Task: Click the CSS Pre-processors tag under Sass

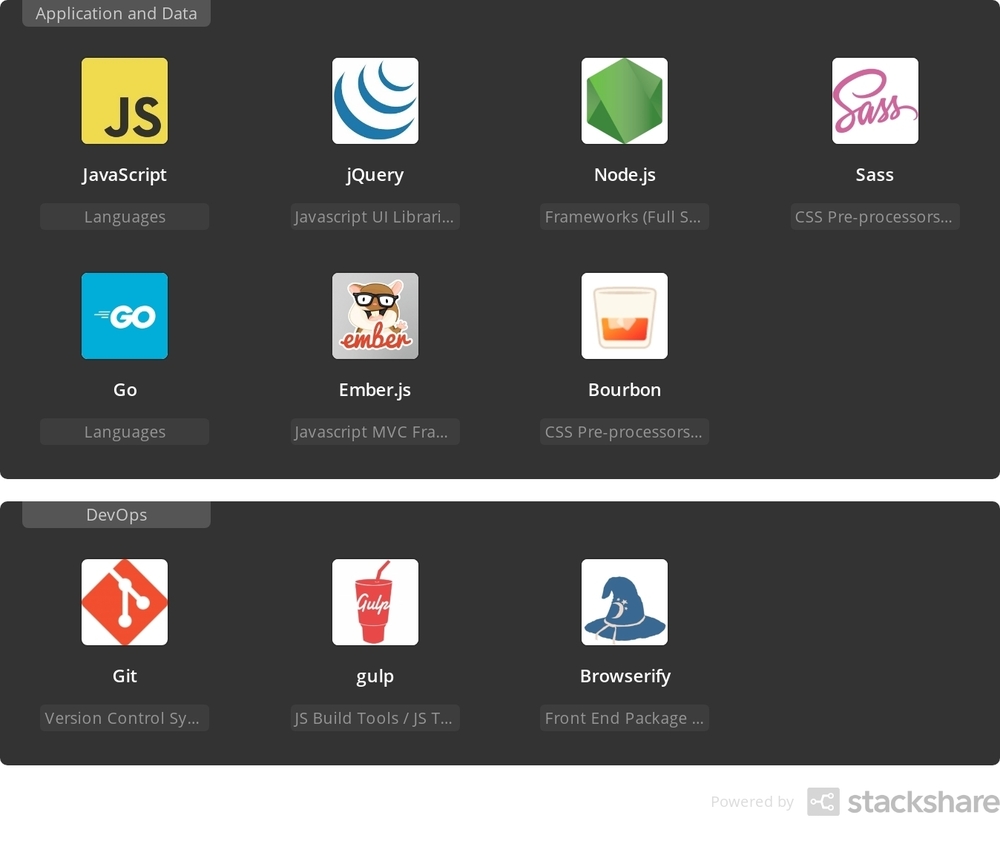Action: pos(874,216)
